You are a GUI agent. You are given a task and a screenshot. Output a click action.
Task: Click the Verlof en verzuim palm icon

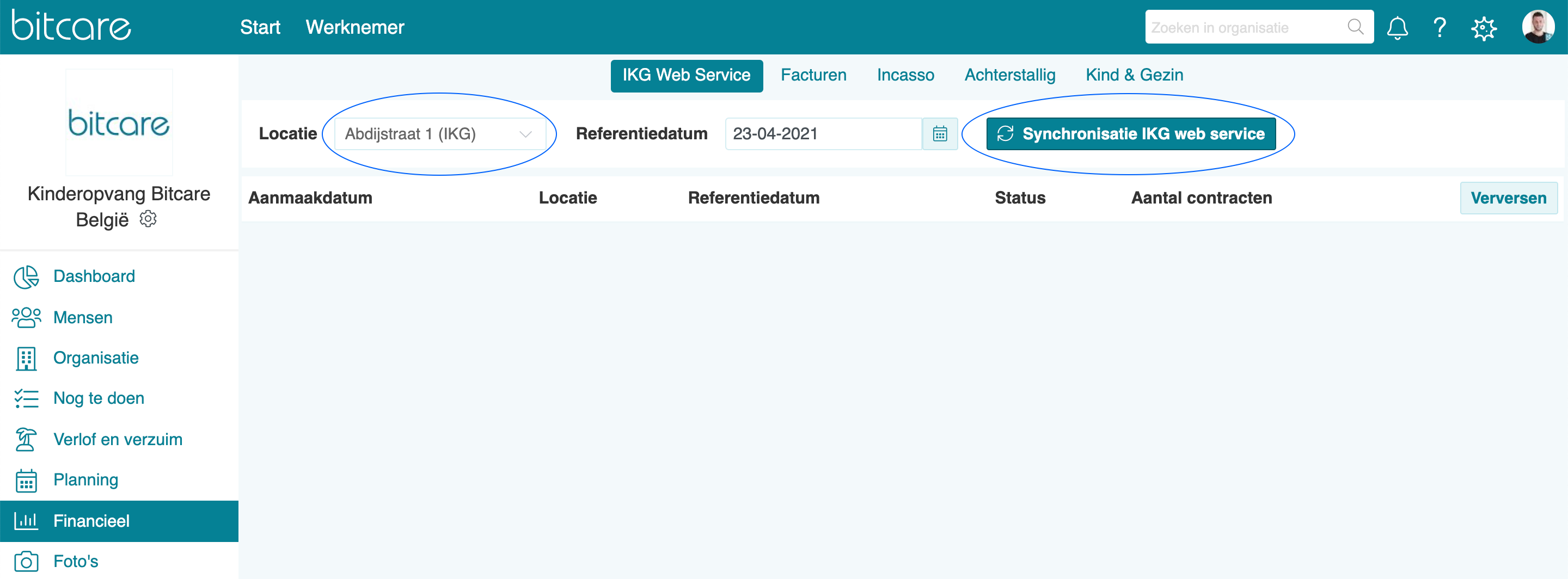tap(26, 439)
